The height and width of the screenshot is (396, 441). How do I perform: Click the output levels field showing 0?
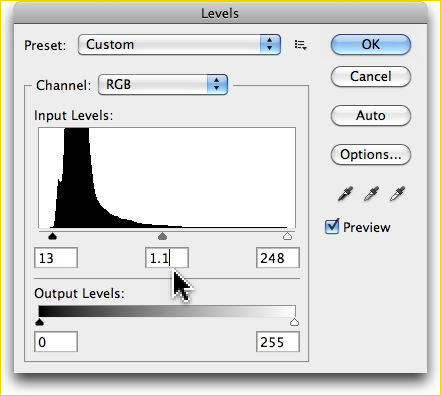[x=56, y=342]
